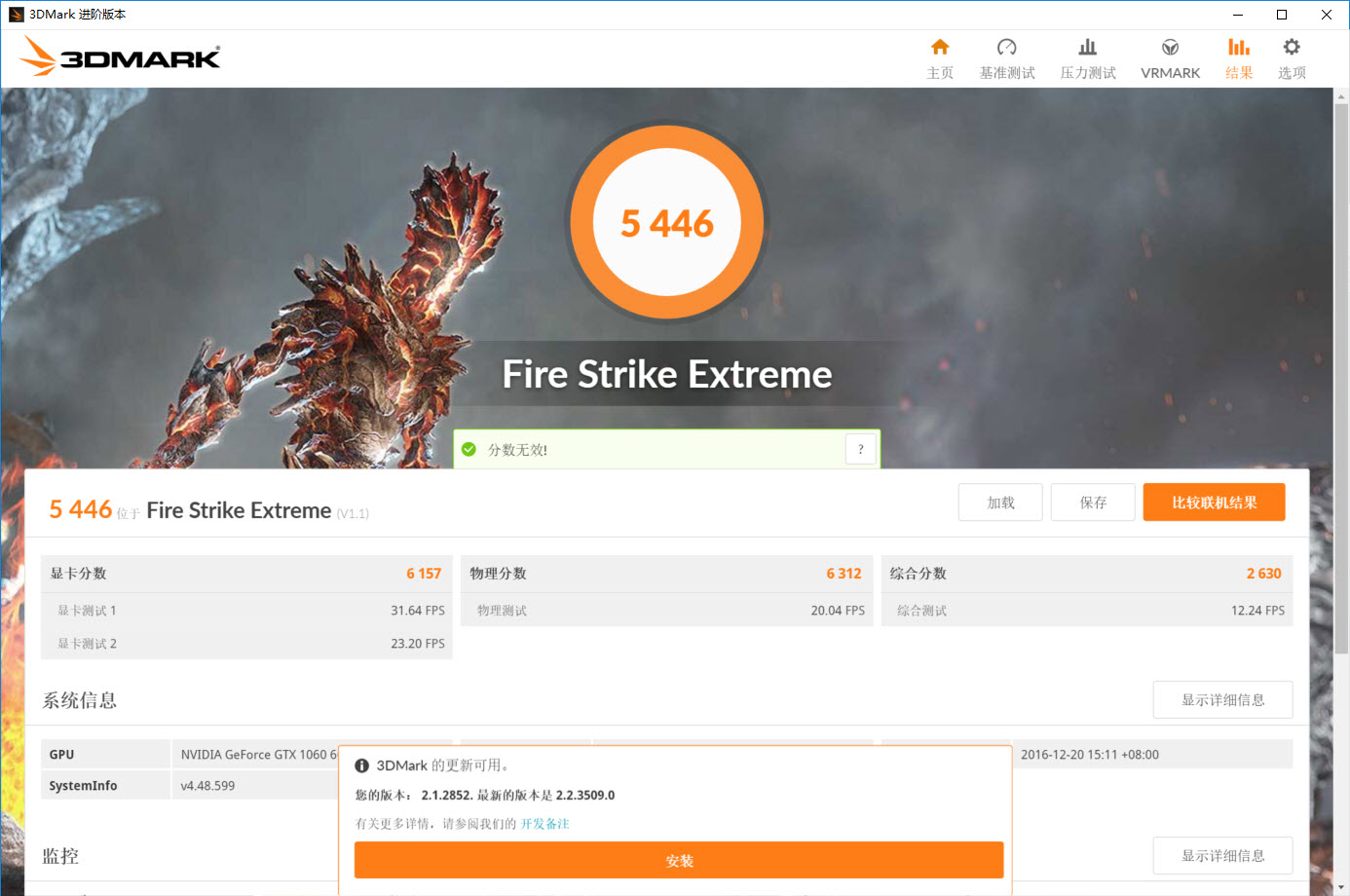Maximize the 3DMark window

pyautogui.click(x=1282, y=15)
